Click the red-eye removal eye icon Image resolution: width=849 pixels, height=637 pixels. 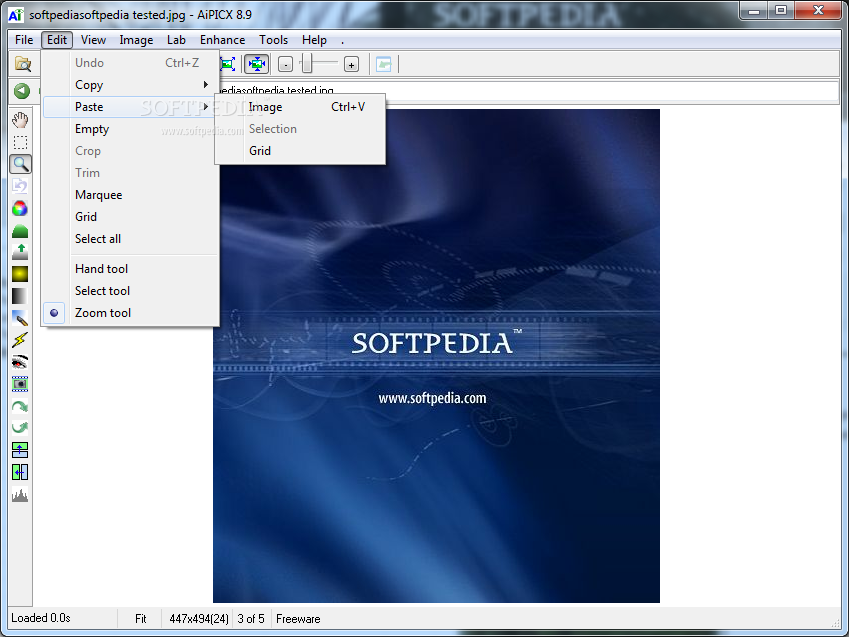click(20, 362)
